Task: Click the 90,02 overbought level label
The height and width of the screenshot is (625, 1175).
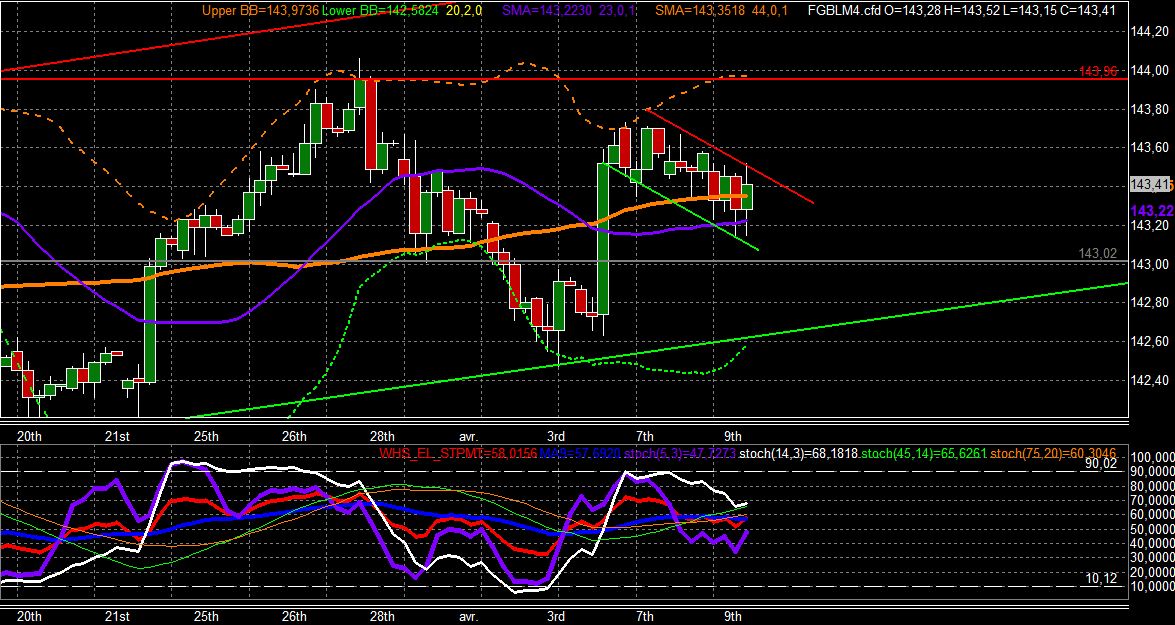Action: tap(1102, 464)
